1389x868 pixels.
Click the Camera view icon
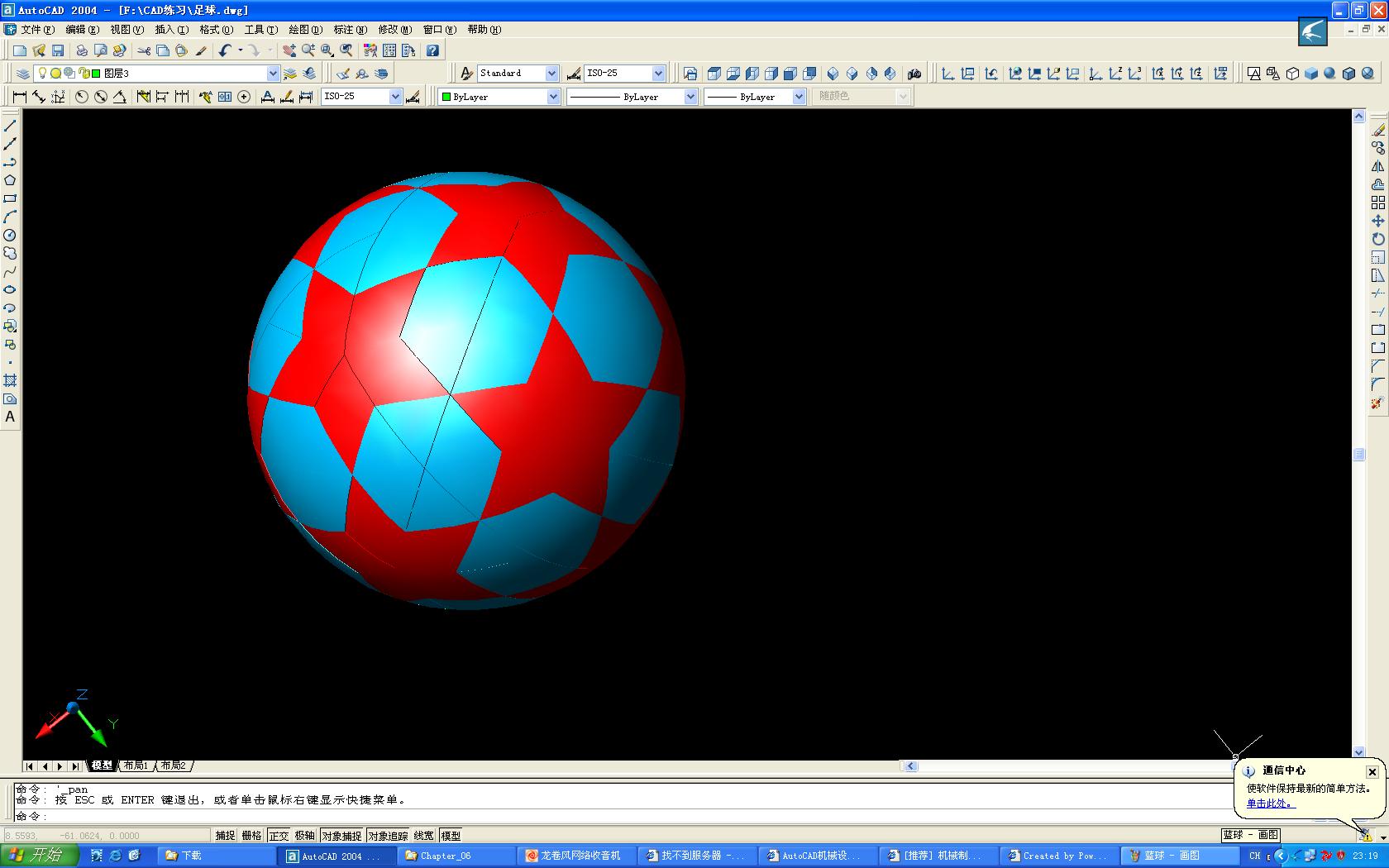tap(914, 74)
